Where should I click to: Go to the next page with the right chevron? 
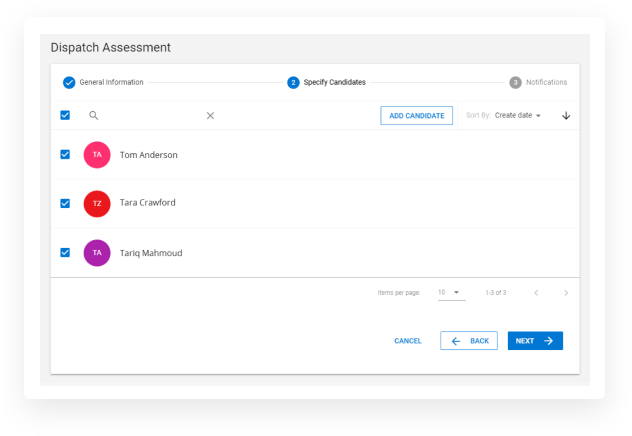tap(566, 293)
